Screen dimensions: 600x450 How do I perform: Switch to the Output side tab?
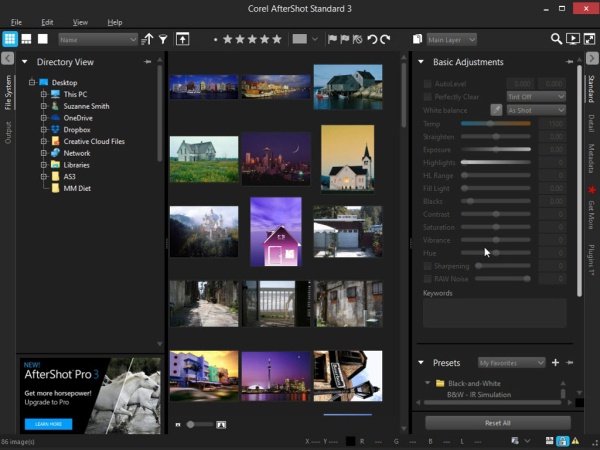coord(8,132)
